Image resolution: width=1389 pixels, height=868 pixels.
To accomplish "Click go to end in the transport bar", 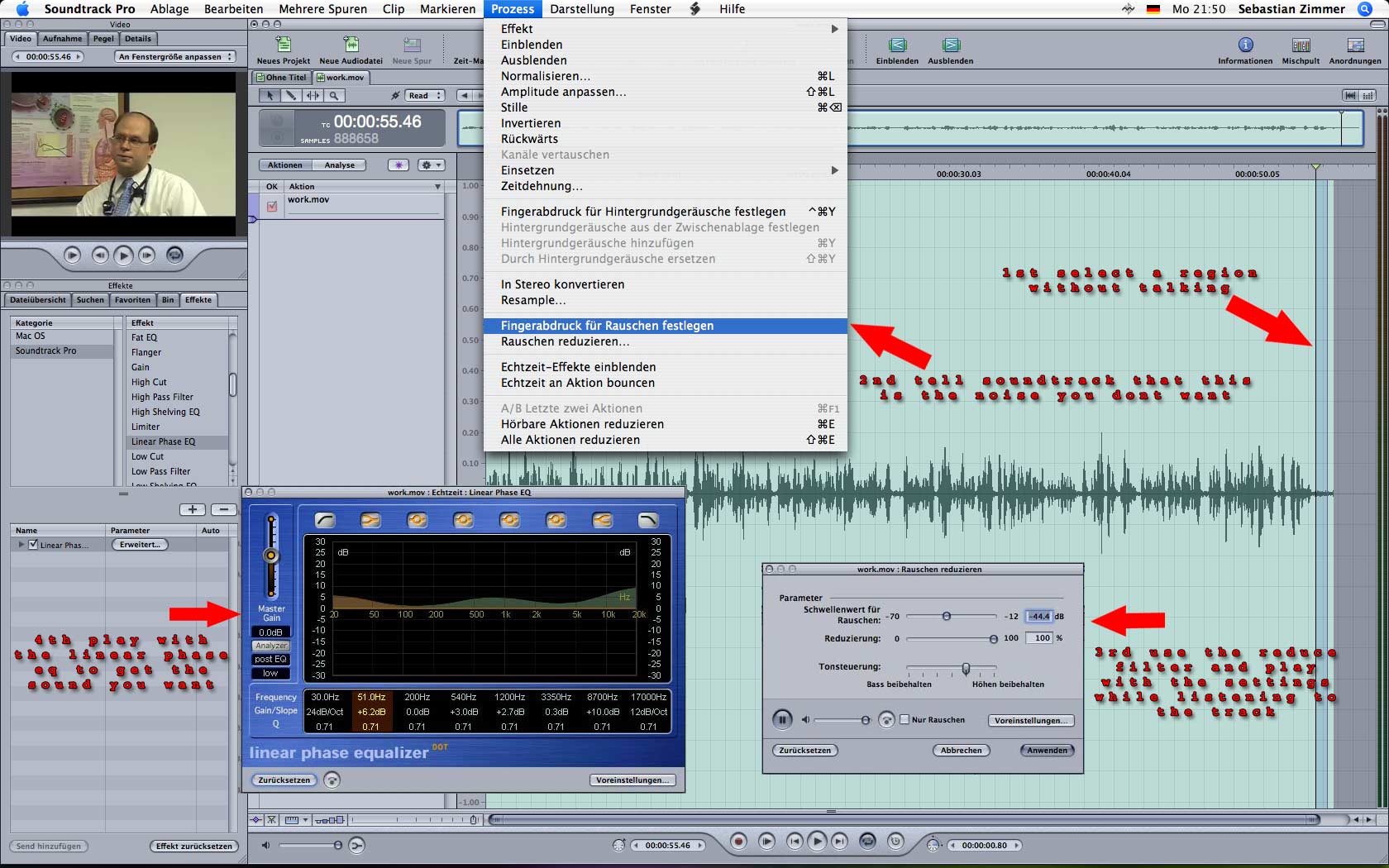I will coord(839,842).
